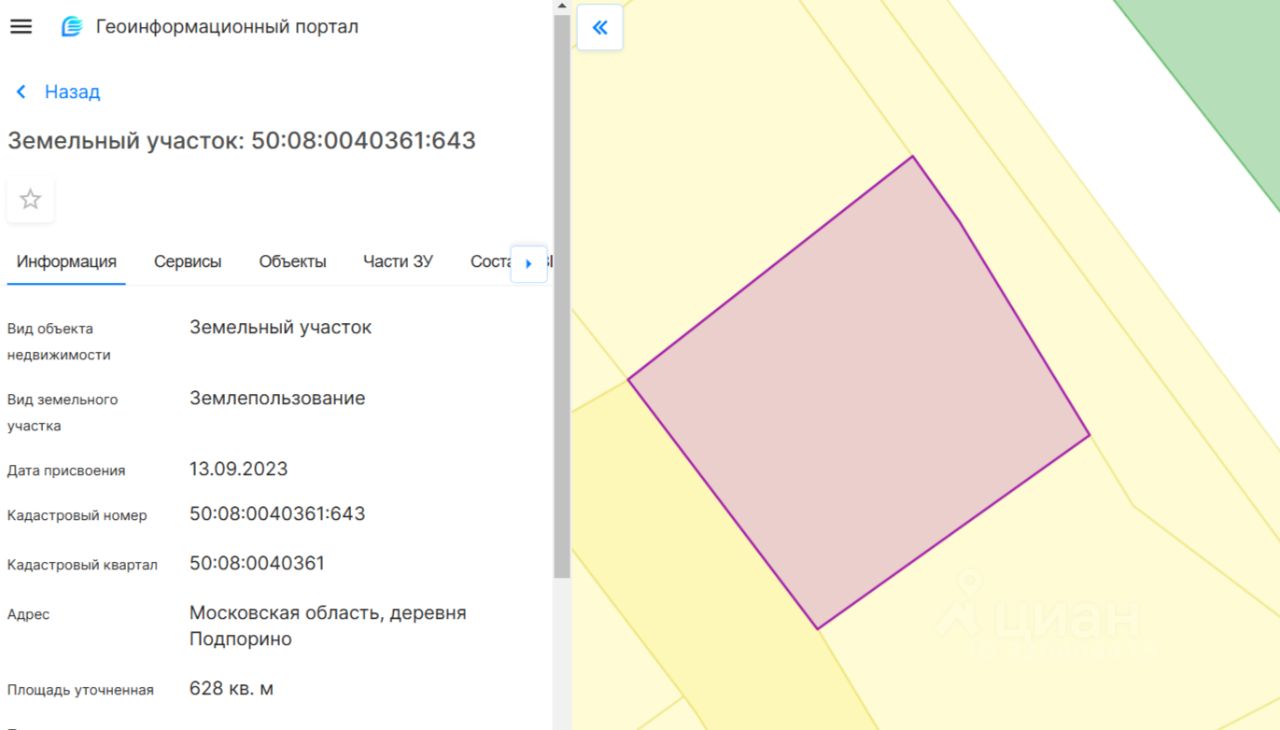Open the partially hidden Состав tab
1280x730 pixels.
point(490,262)
